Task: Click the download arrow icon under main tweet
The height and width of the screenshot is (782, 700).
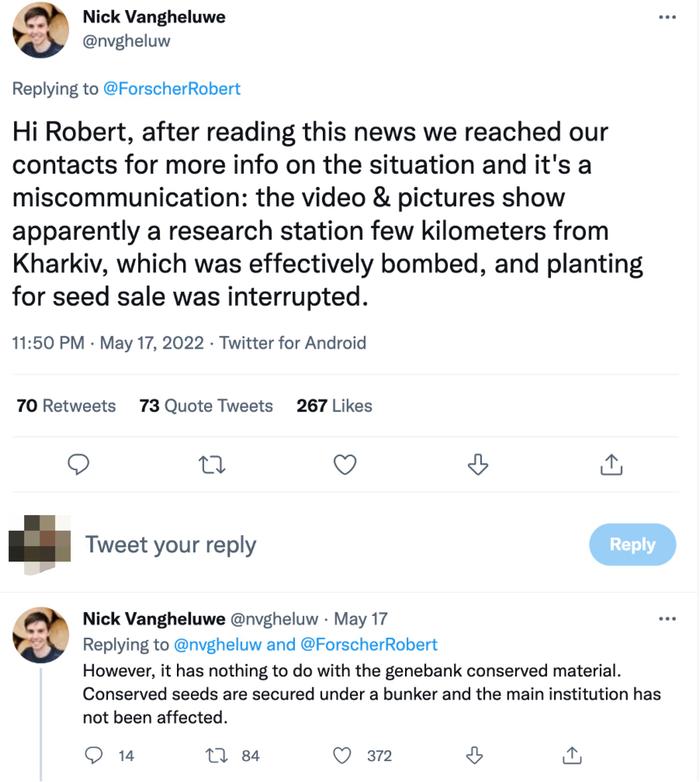Action: (478, 464)
